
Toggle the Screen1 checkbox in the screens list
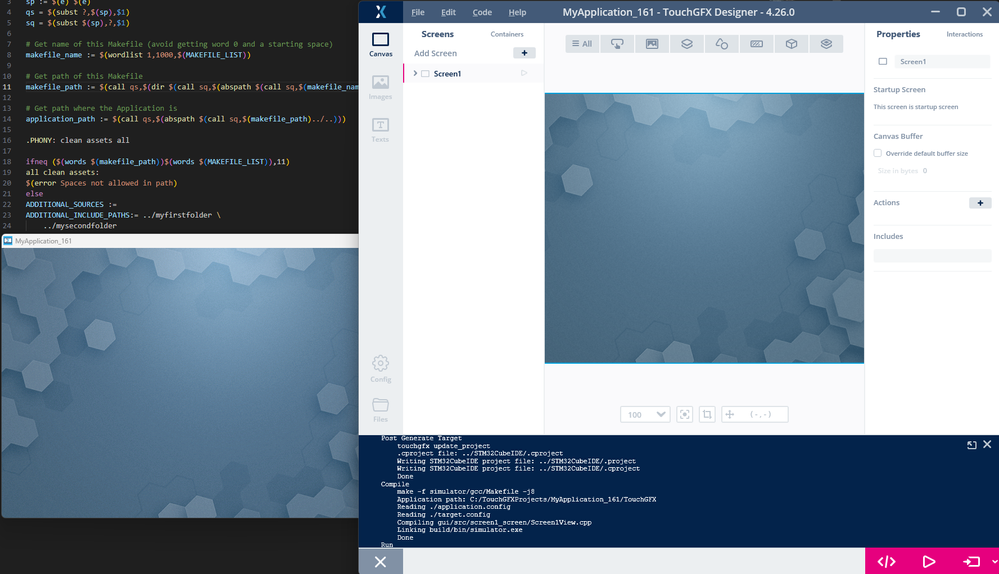pyautogui.click(x=425, y=74)
